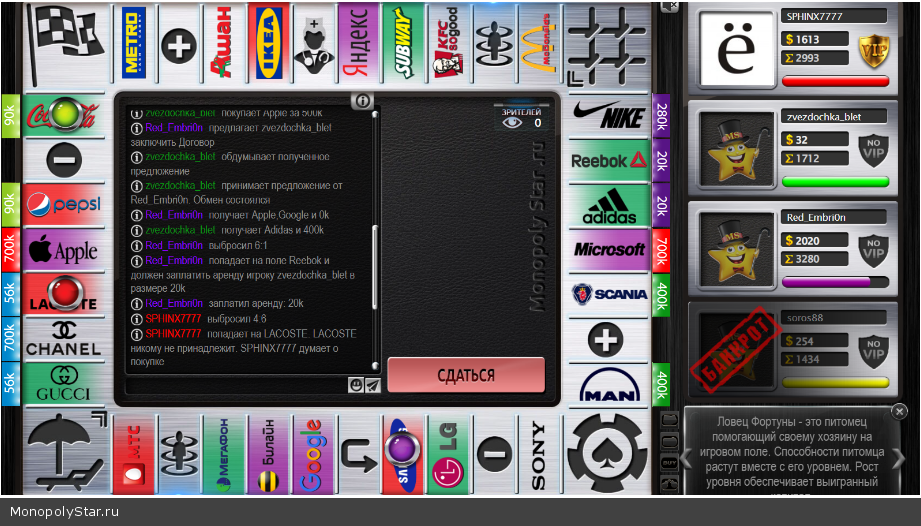The width and height of the screenshot is (921, 526).
Task: Select the IKEA property cell
Action: pos(268,43)
